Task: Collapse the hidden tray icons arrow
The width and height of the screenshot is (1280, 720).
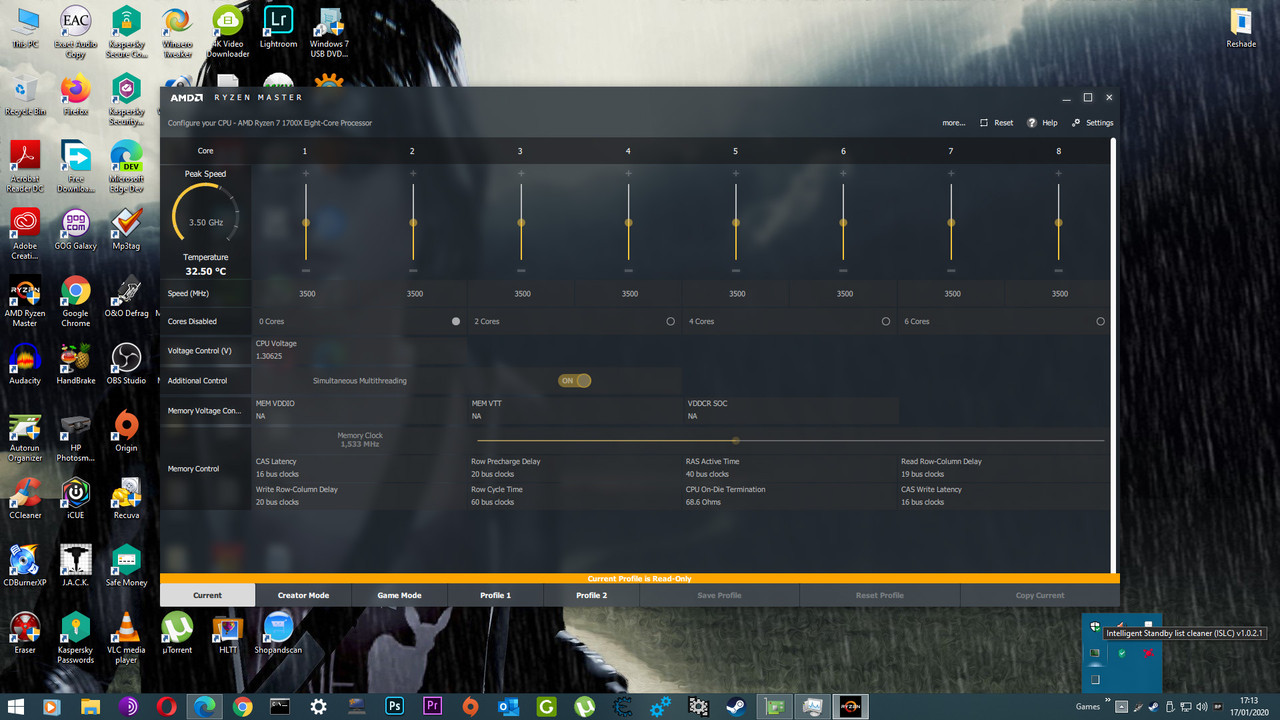Action: [x=1123, y=706]
